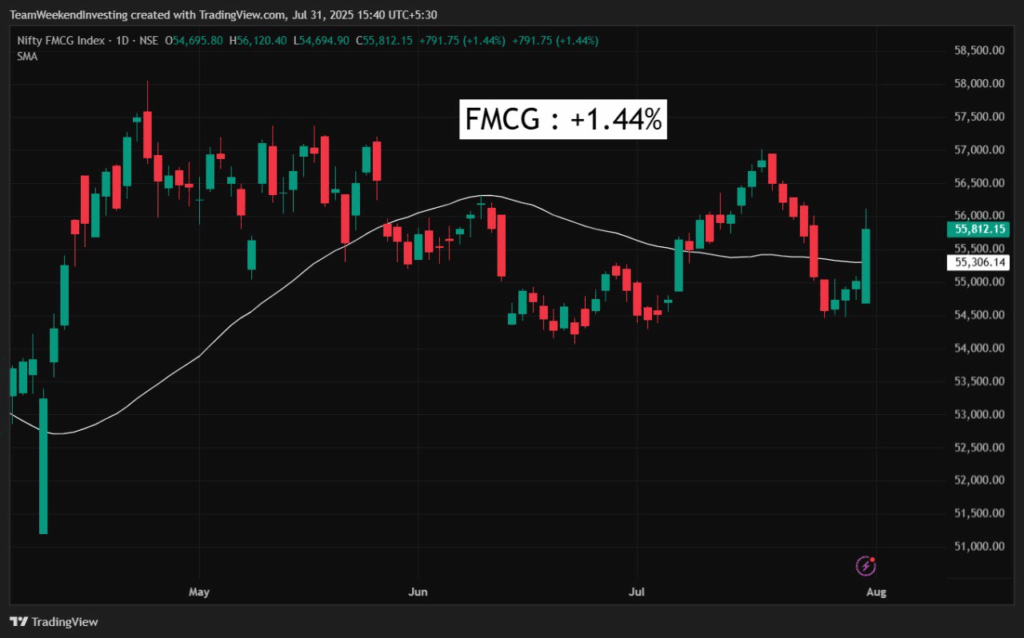
Task: Select the Nifty FMCG Index symbol title
Action: click(x=61, y=40)
